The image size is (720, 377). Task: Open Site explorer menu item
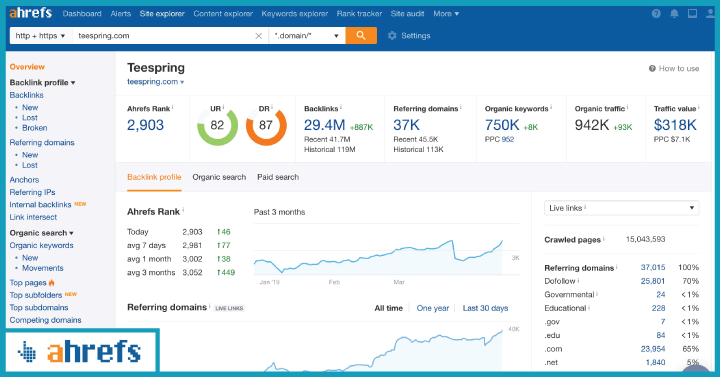pyautogui.click(x=162, y=14)
